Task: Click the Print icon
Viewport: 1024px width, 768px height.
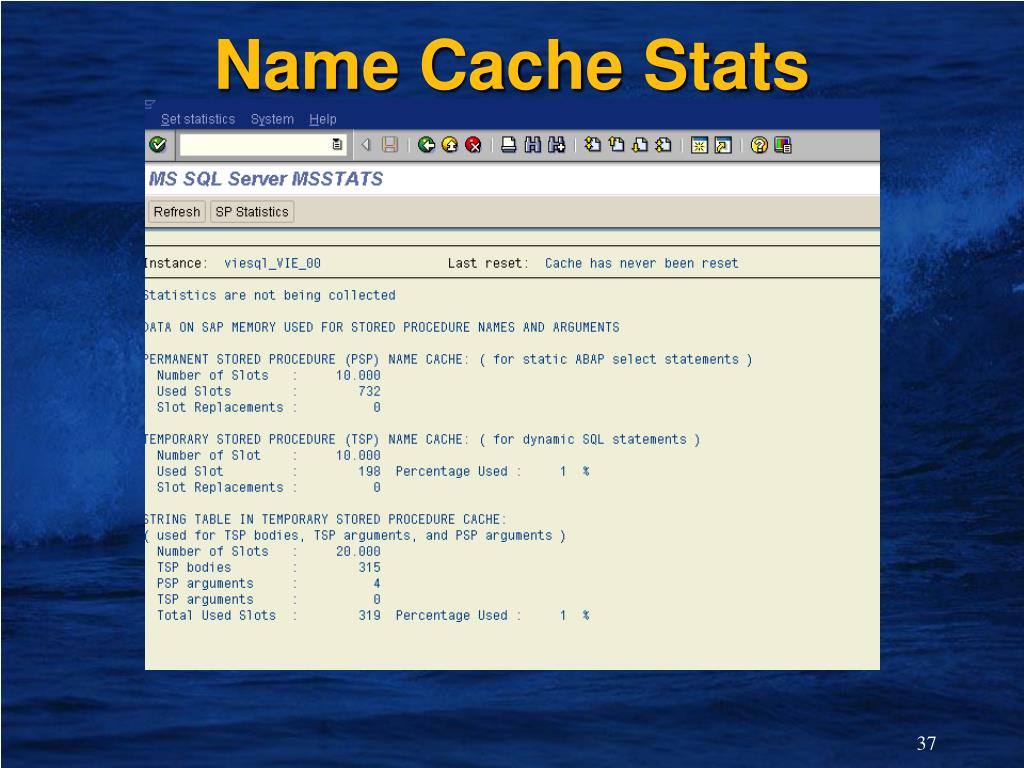Action: click(509, 144)
